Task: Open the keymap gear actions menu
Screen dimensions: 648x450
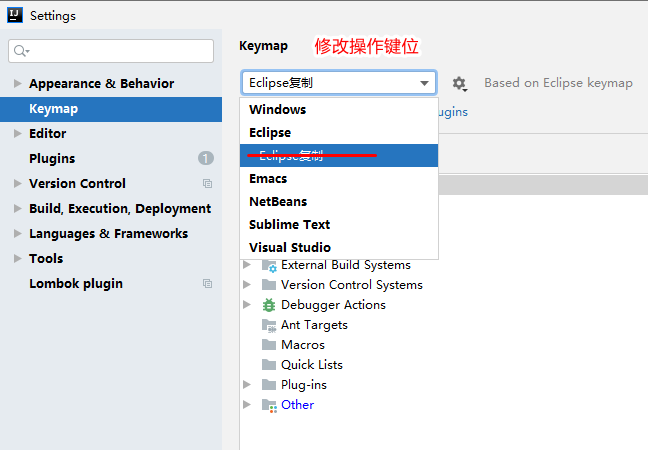Action: point(459,83)
